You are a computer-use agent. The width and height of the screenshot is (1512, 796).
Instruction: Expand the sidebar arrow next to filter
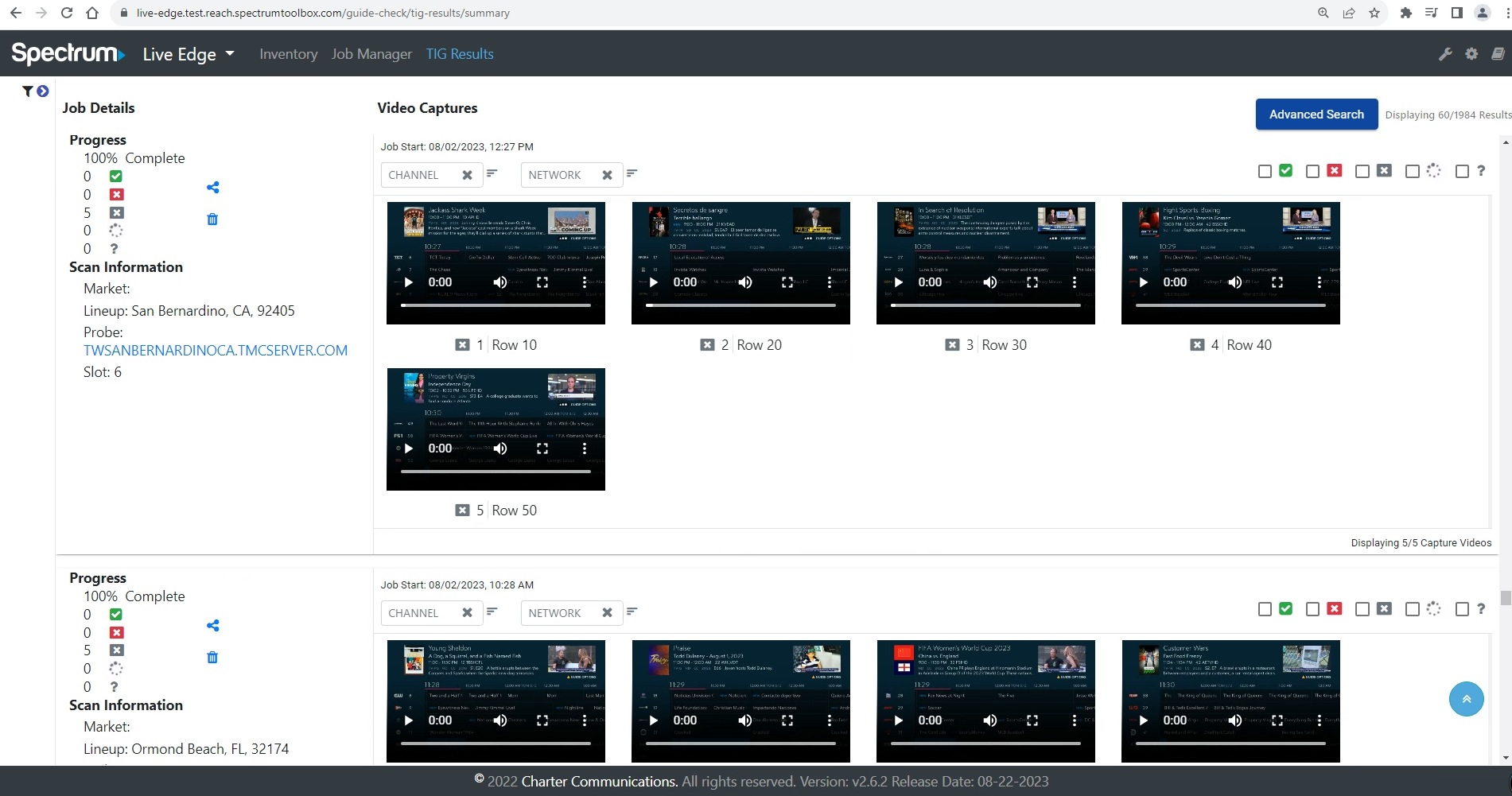43,91
